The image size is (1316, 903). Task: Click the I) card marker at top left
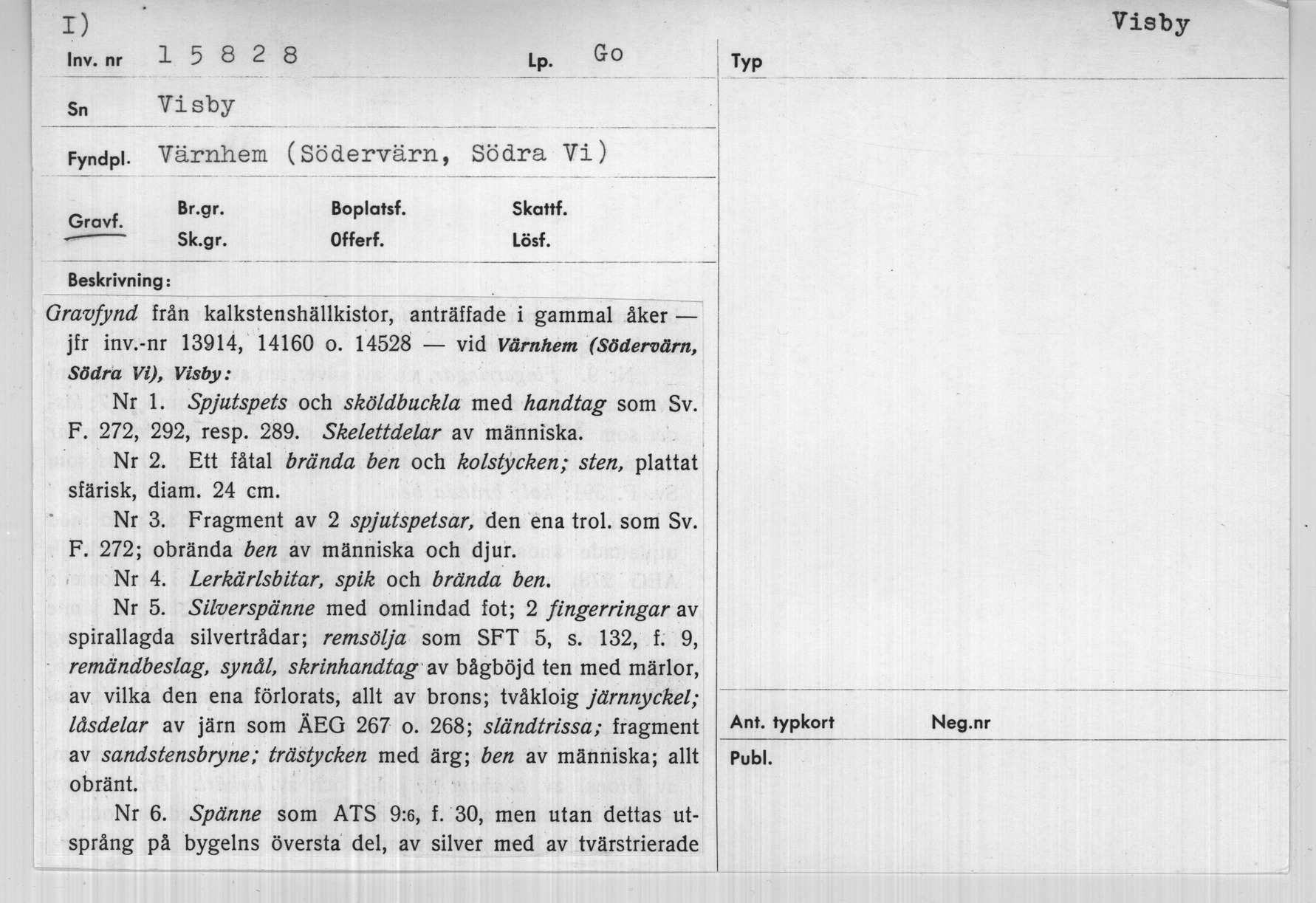click(76, 26)
